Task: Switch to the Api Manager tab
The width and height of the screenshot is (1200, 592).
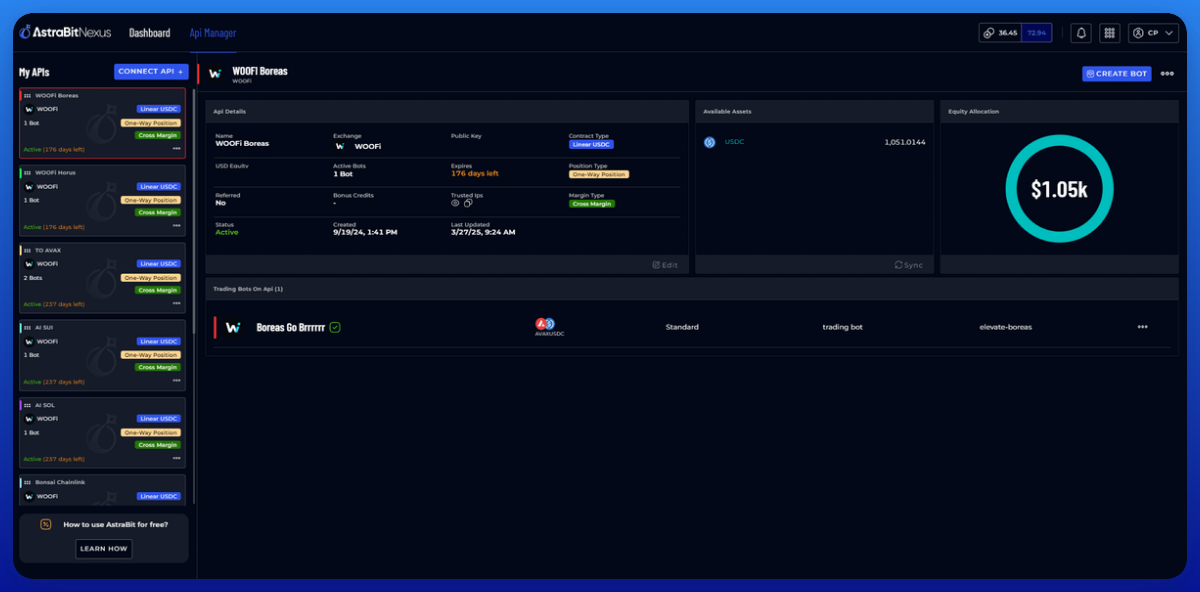Action: coord(213,33)
